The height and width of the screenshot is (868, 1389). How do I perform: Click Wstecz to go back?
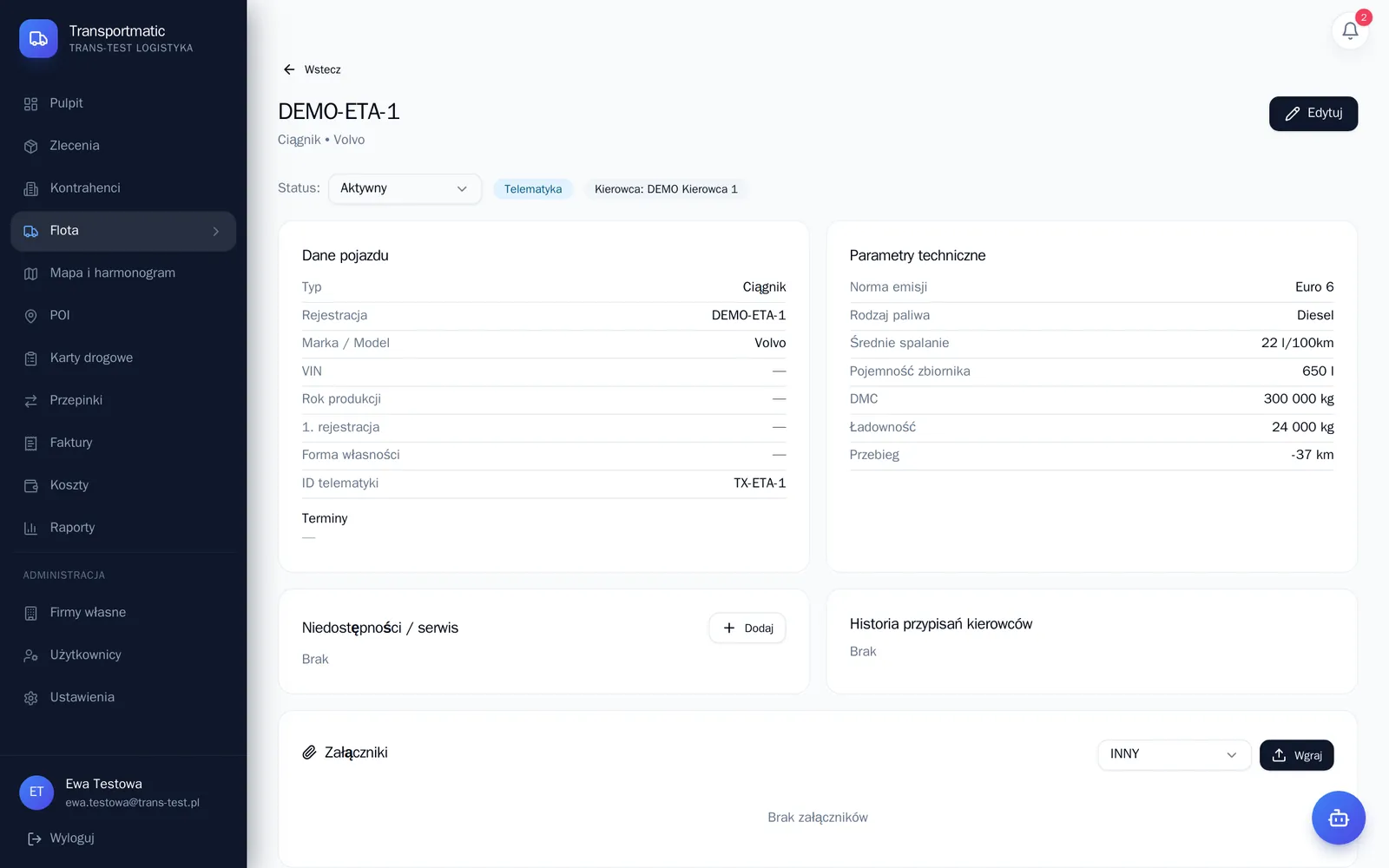[x=312, y=69]
